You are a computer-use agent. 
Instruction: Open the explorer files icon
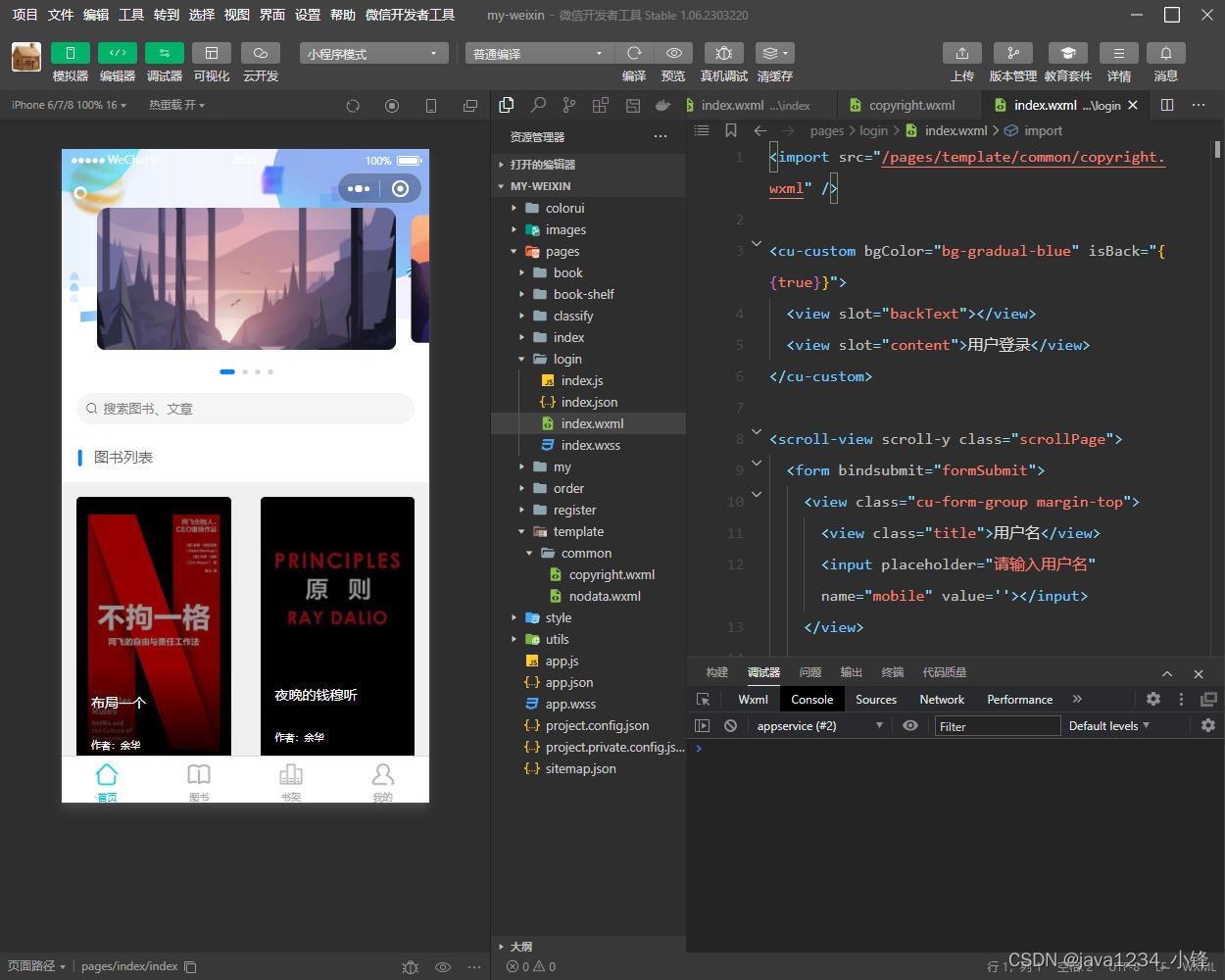point(507,105)
